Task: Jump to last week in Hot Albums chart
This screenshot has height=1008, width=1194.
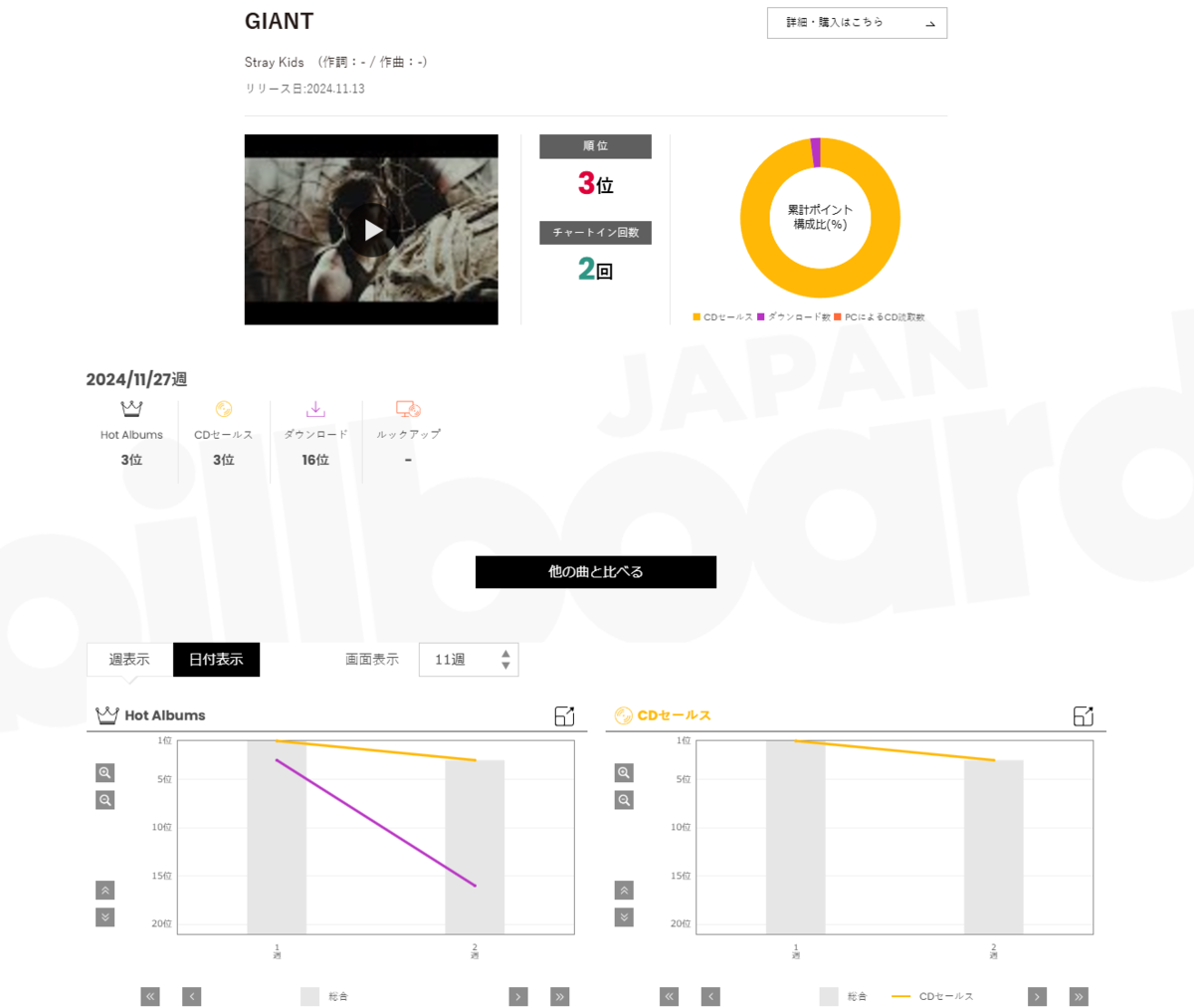Action: point(560,996)
